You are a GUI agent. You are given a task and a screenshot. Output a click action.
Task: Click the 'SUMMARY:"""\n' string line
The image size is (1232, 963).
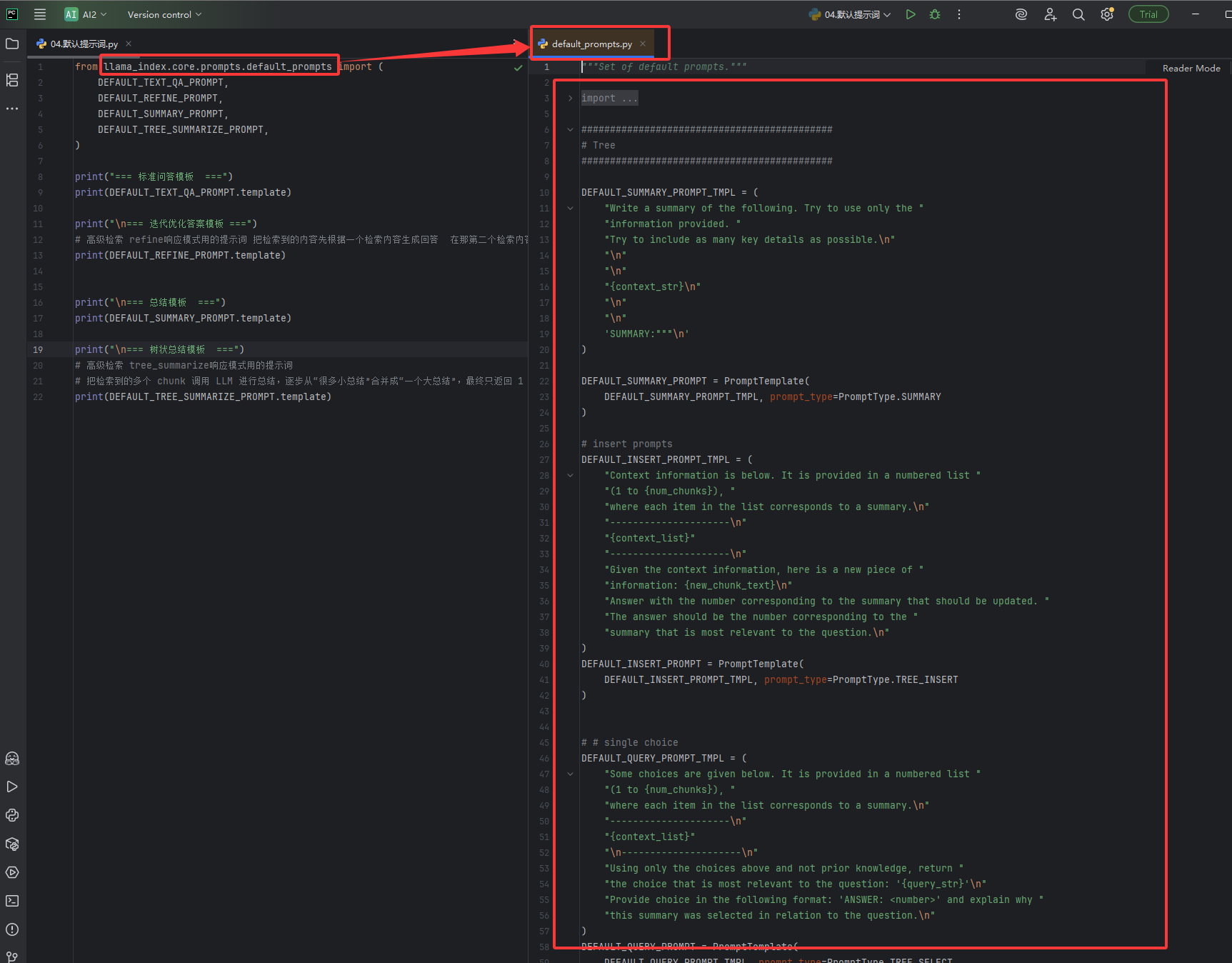pos(647,334)
